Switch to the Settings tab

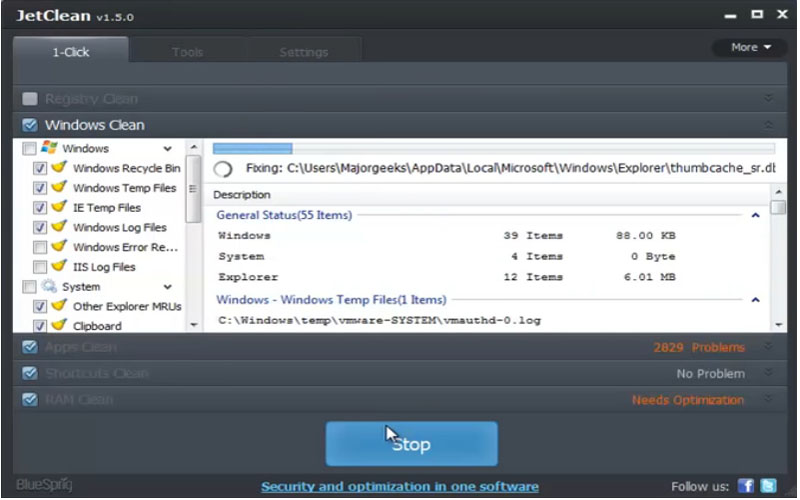pos(304,52)
